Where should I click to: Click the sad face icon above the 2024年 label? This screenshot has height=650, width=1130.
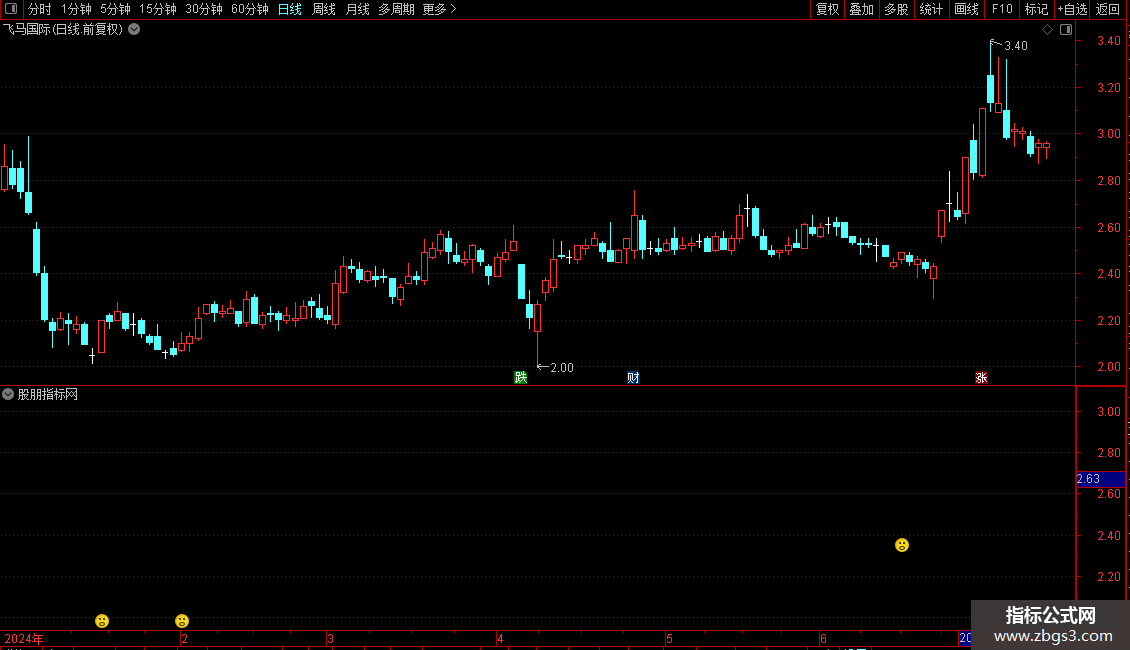click(102, 620)
